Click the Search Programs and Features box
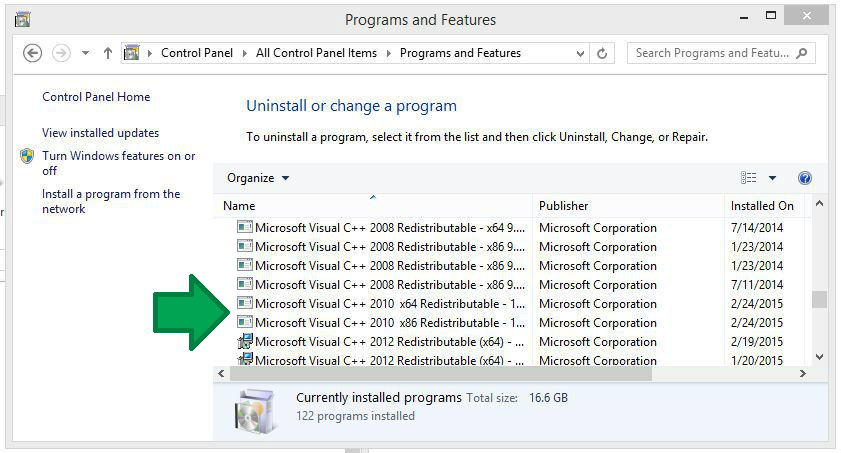The width and height of the screenshot is (841, 453). pyautogui.click(x=721, y=53)
